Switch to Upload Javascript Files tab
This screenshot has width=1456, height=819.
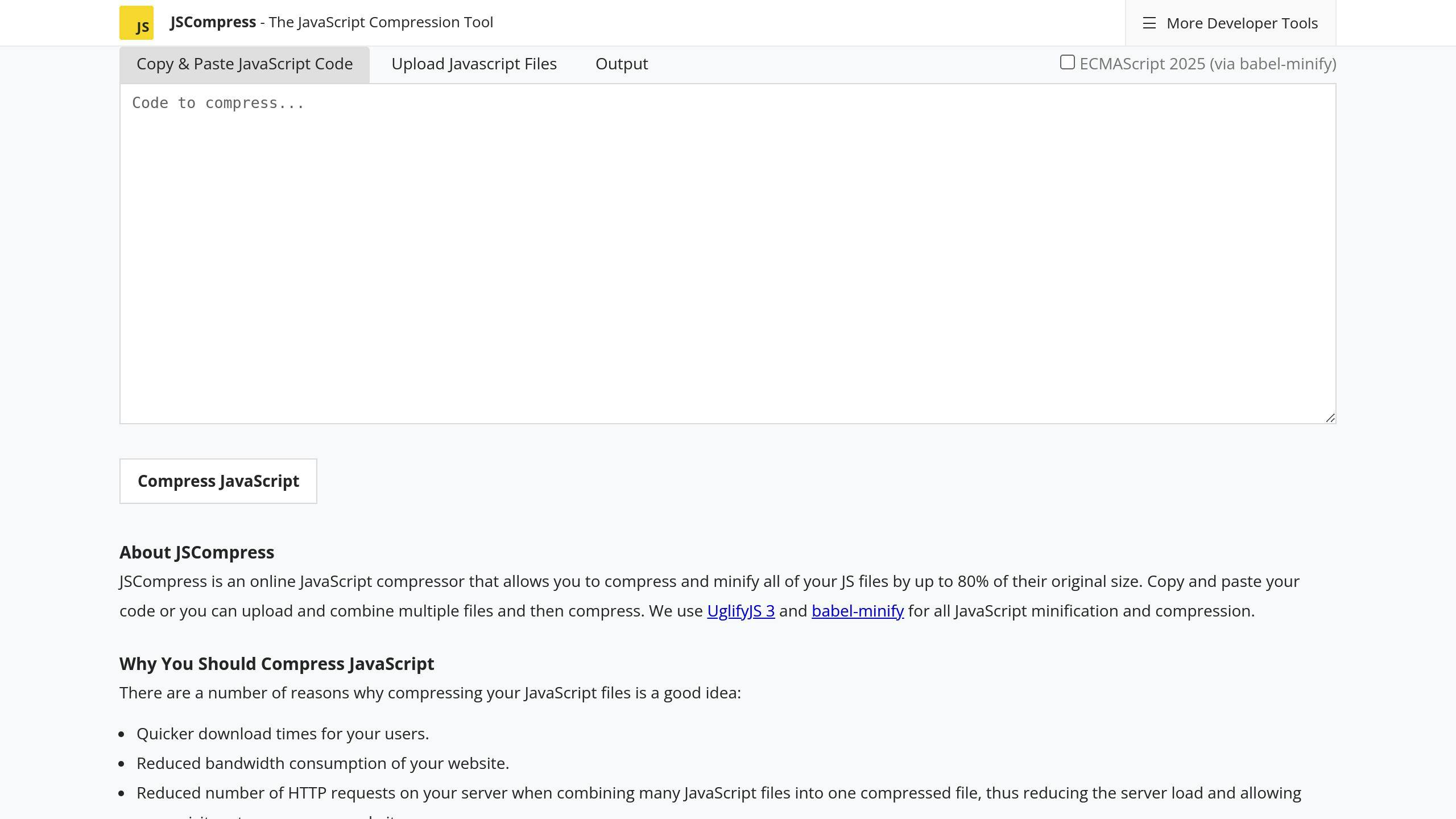(474, 64)
